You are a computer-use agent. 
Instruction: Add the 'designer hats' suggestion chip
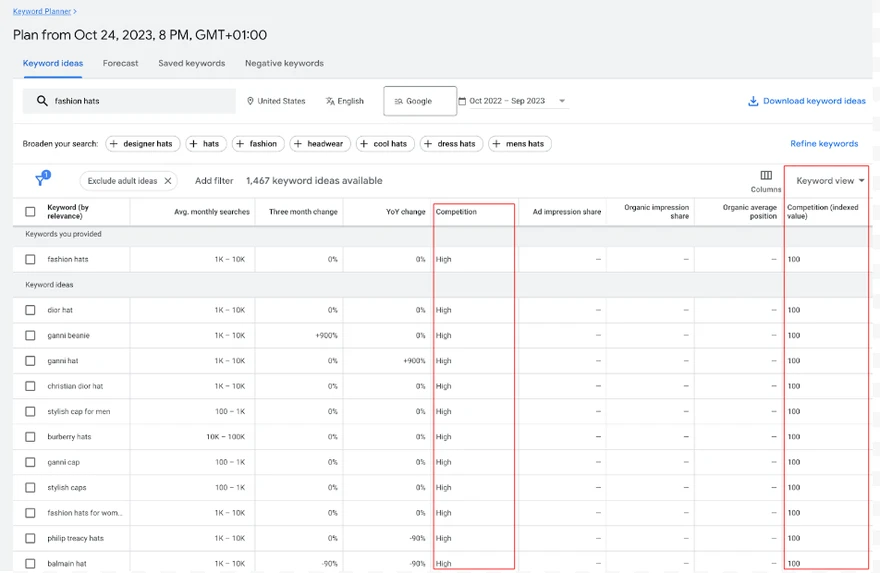[x=140, y=144]
